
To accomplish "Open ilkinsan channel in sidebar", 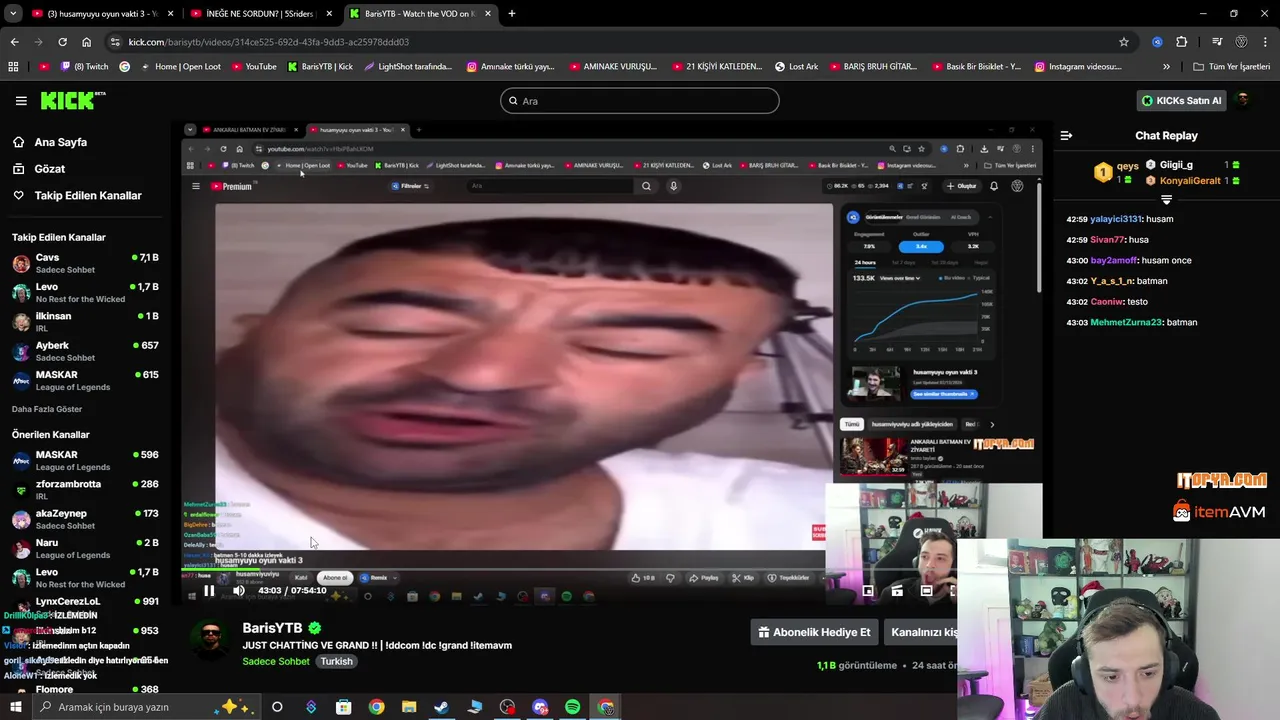I will pos(86,322).
